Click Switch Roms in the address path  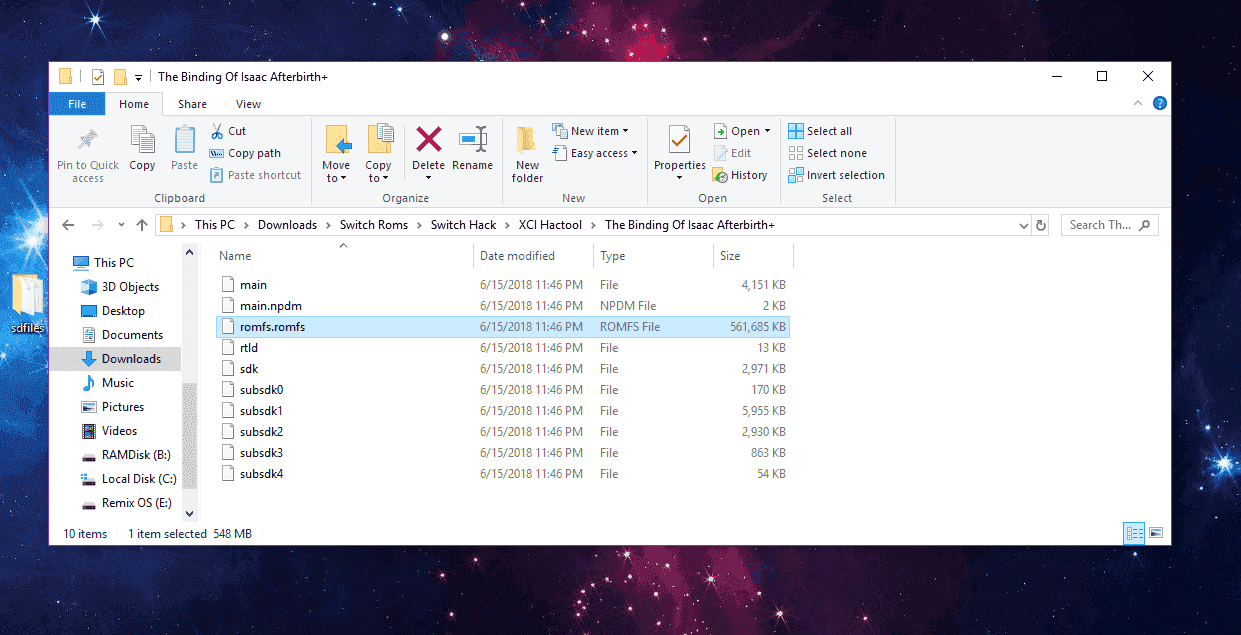374,225
